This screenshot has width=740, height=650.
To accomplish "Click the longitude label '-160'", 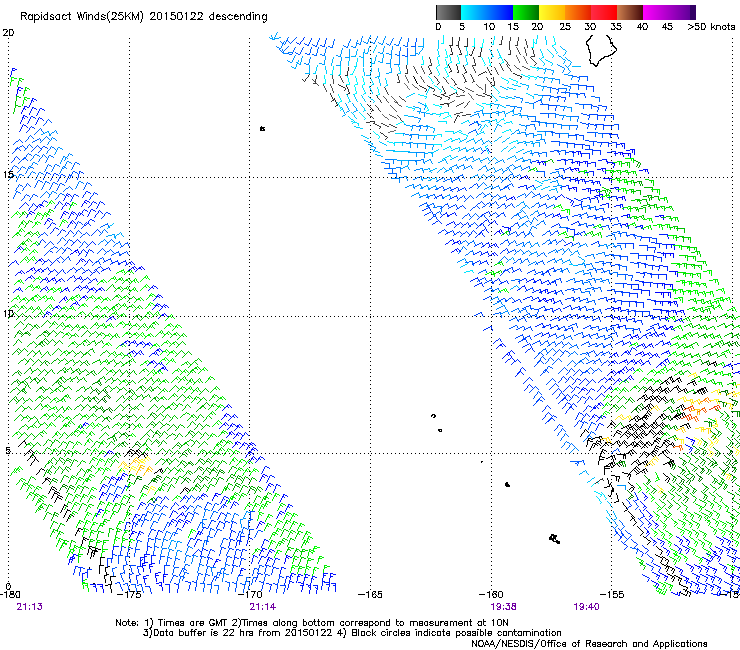I will [x=491, y=595].
